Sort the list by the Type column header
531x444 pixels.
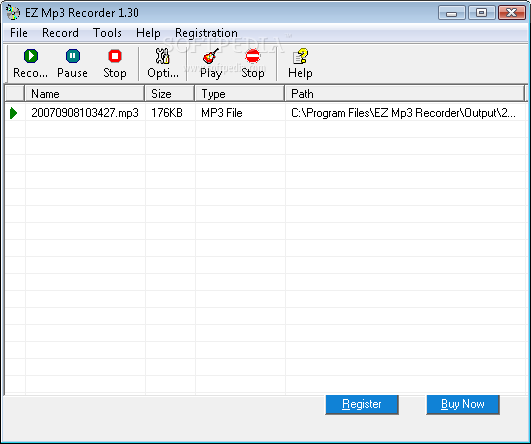239,93
